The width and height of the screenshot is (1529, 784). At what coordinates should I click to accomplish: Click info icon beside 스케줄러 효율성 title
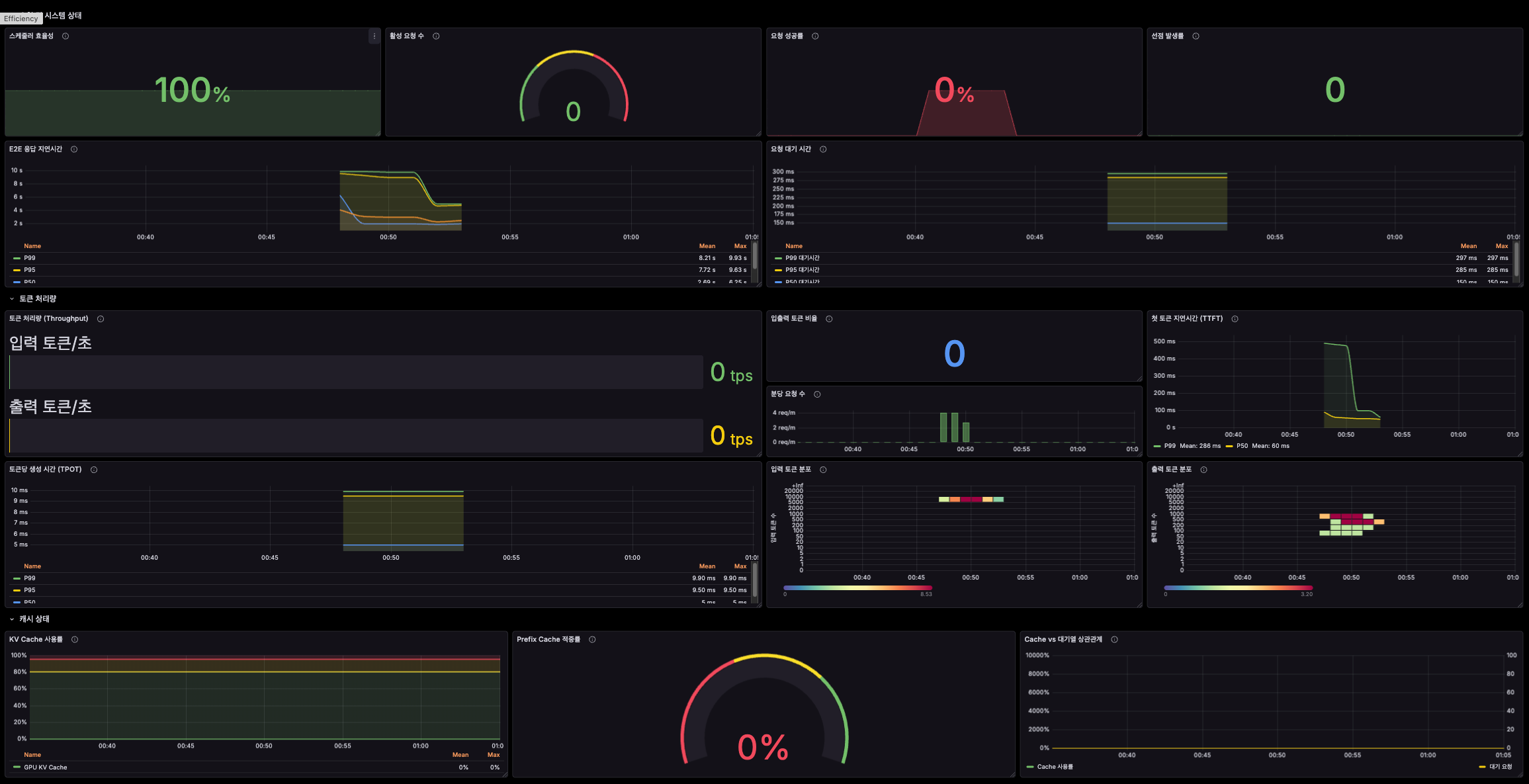[x=66, y=36]
